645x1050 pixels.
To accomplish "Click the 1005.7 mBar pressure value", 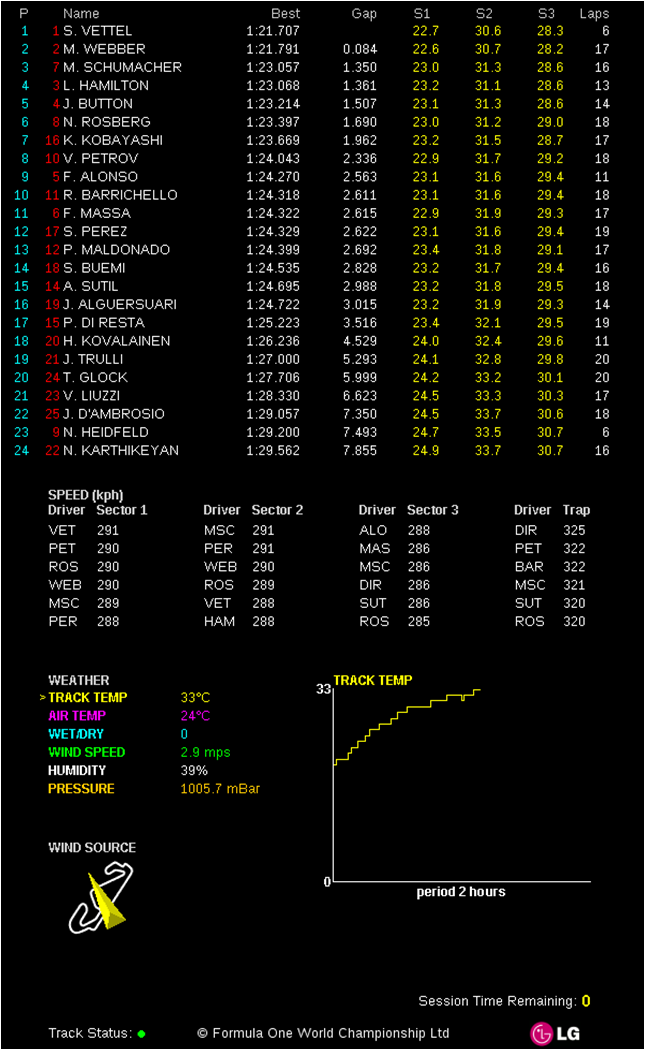I will click(220, 789).
